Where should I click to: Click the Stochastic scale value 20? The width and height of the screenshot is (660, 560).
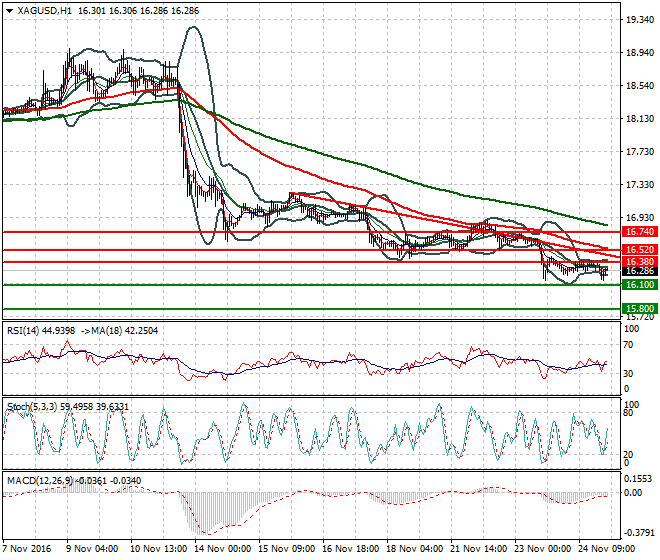tap(628, 455)
